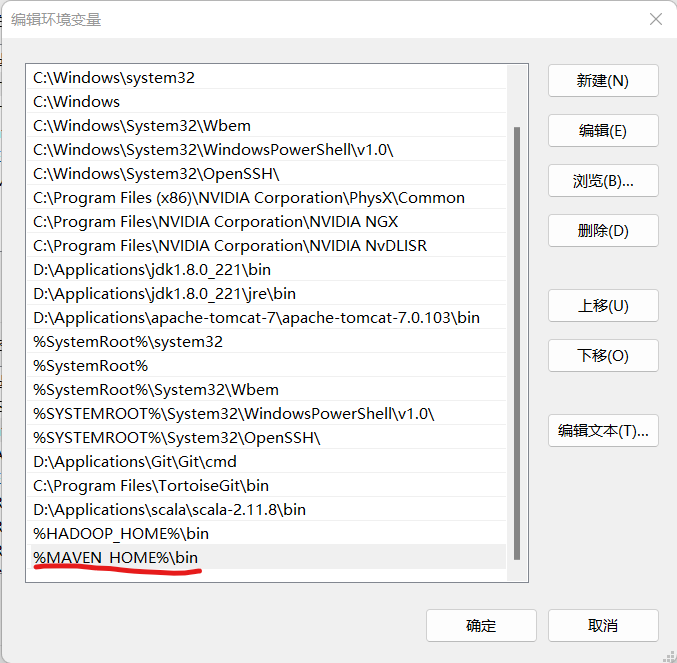677x663 pixels.
Task: Open 编辑文本(T)... text editor
Action: 603,431
